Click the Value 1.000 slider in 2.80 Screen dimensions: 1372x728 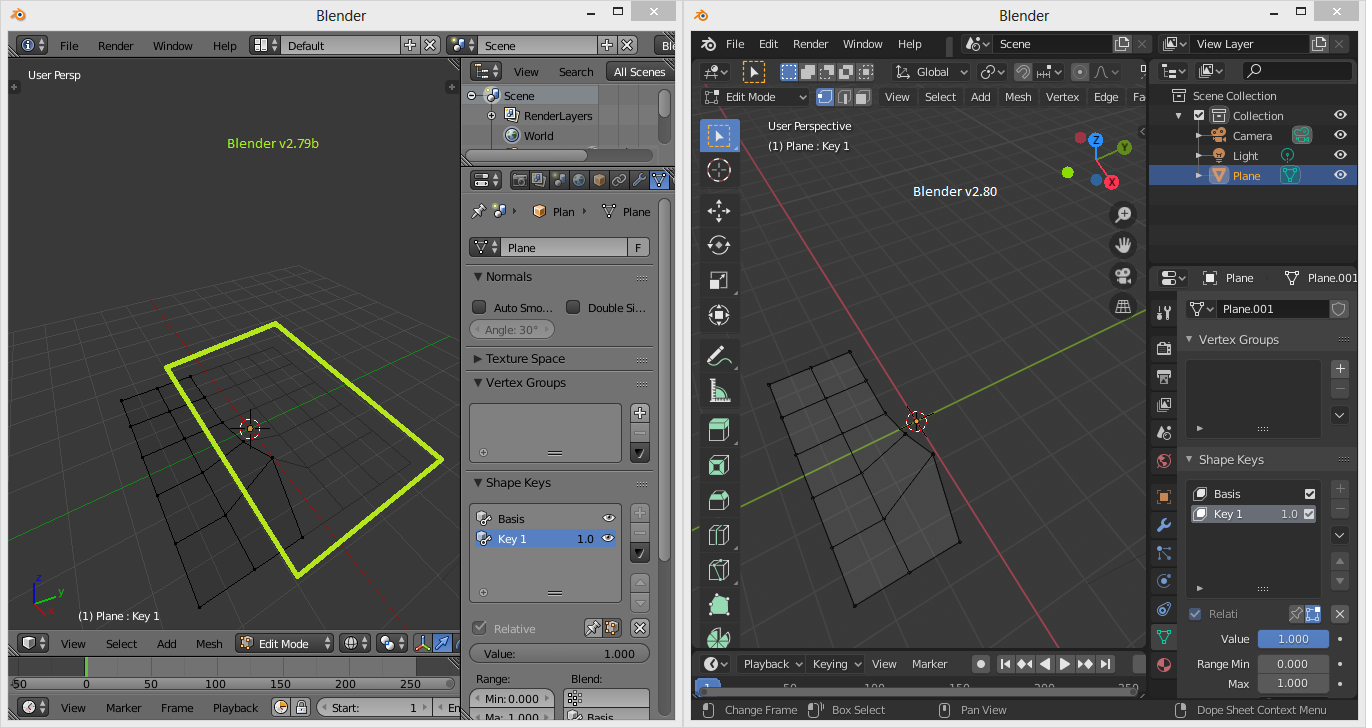pyautogui.click(x=1293, y=639)
